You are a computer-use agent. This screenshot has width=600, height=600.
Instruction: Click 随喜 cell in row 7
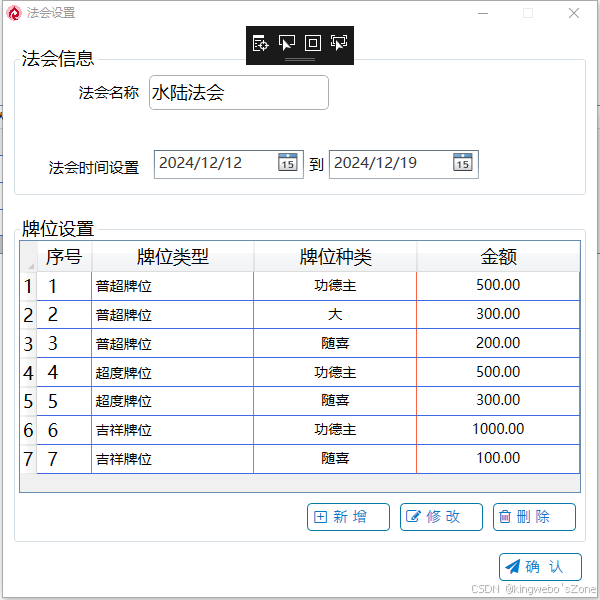335,459
